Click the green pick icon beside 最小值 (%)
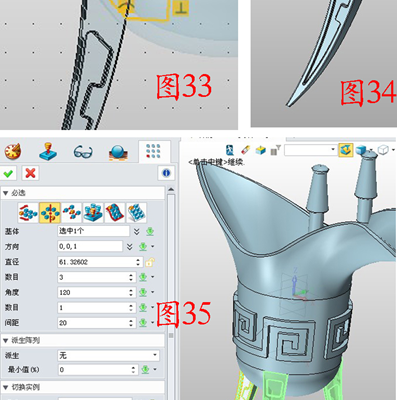Viewport: 397px width, 400px height. coord(145,369)
